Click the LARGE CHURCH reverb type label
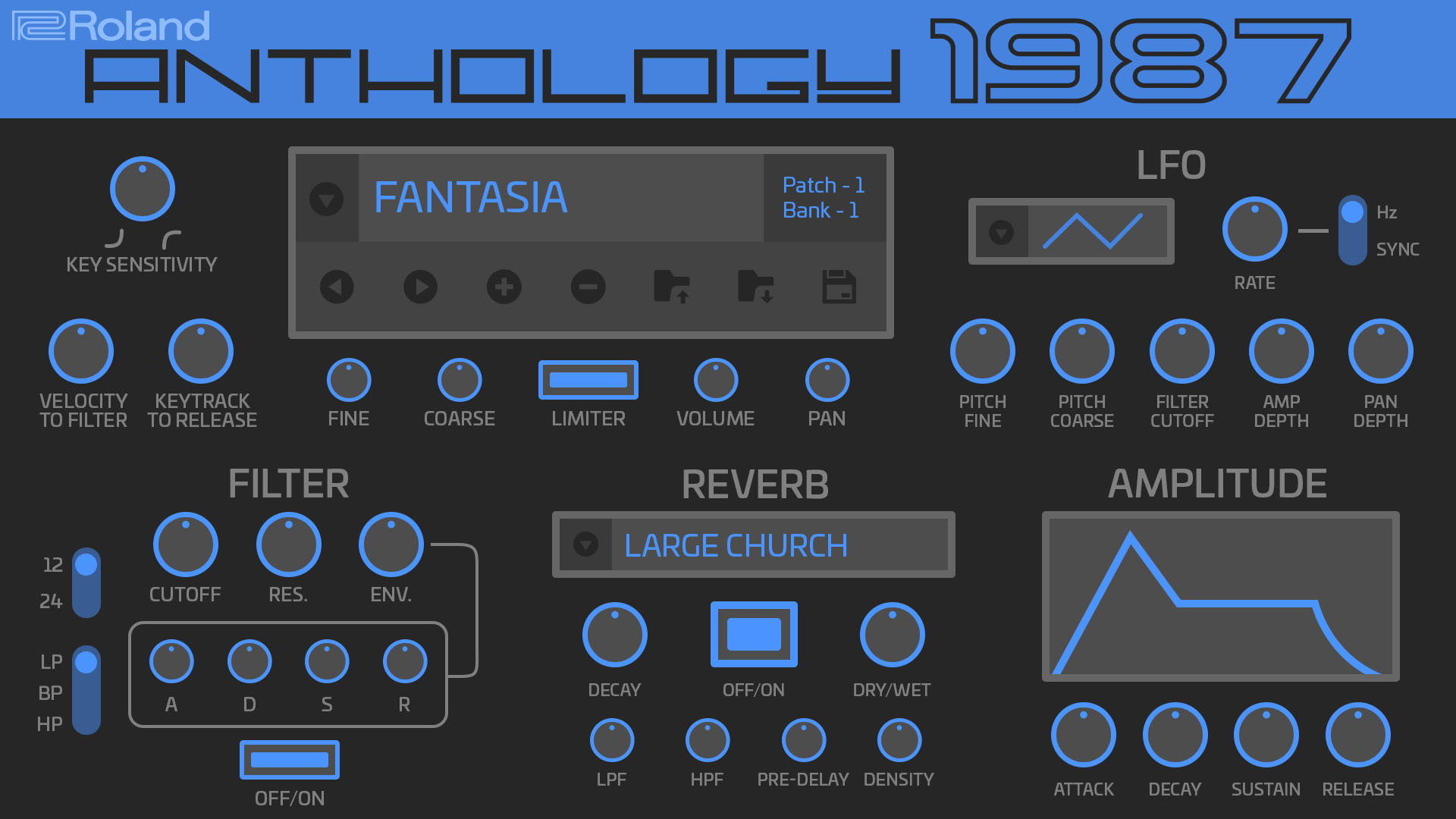1456x819 pixels. click(736, 545)
